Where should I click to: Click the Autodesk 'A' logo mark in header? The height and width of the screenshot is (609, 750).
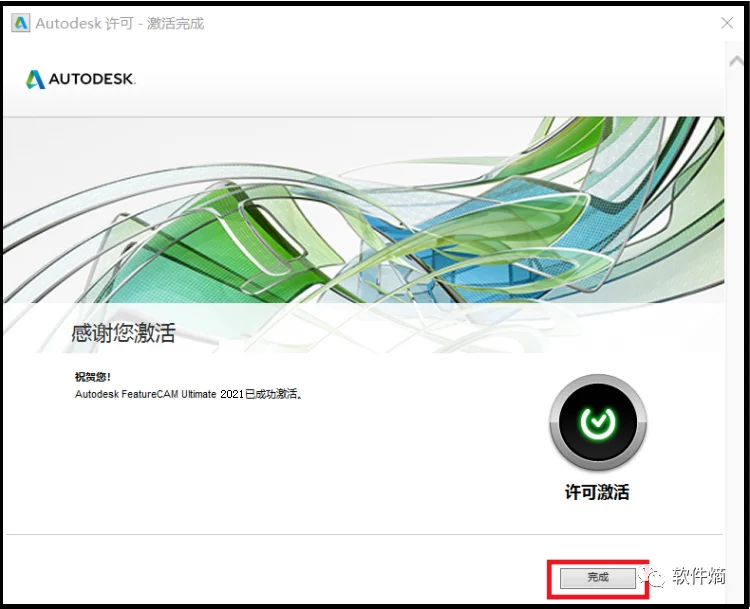point(36,79)
